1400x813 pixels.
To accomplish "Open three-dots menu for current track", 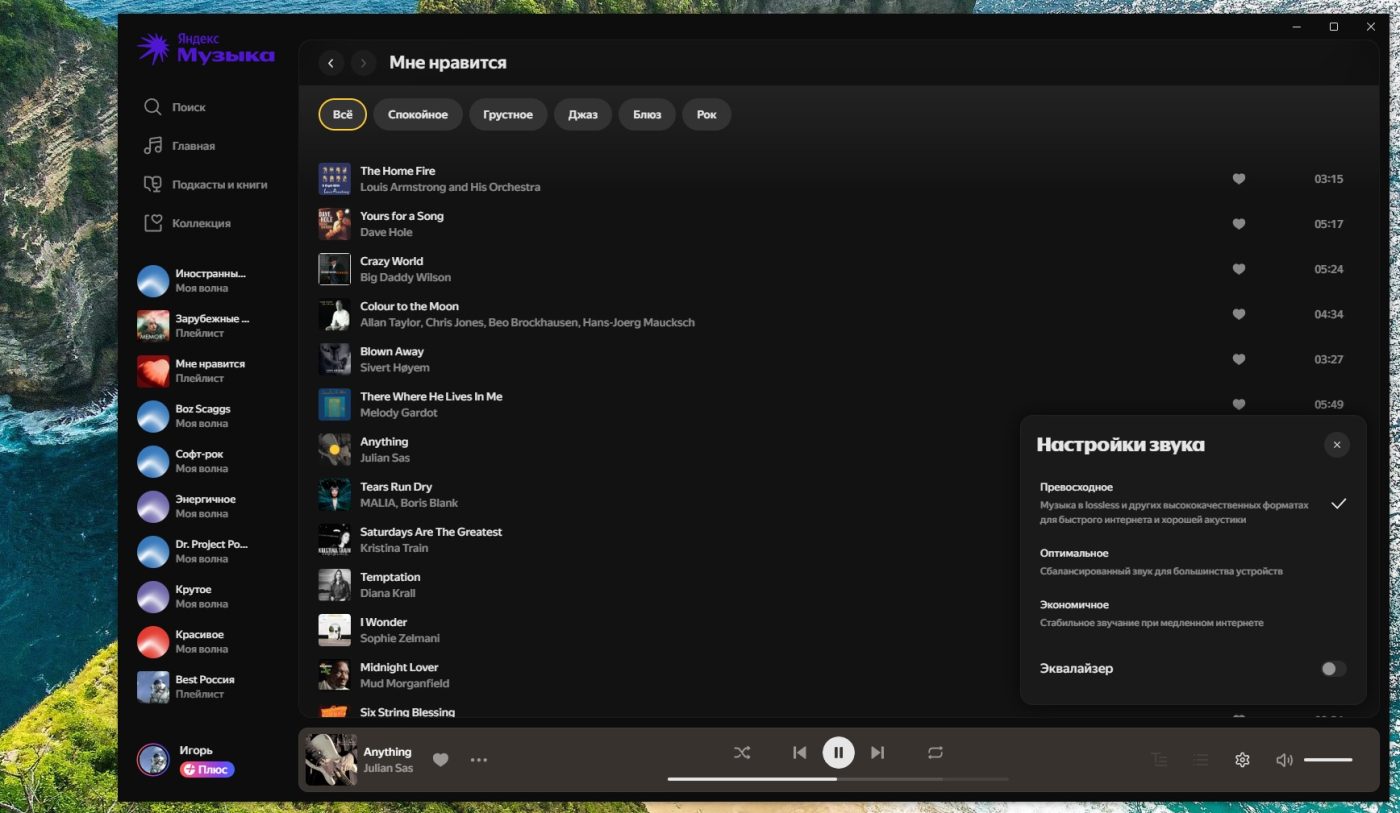I will [x=479, y=760].
